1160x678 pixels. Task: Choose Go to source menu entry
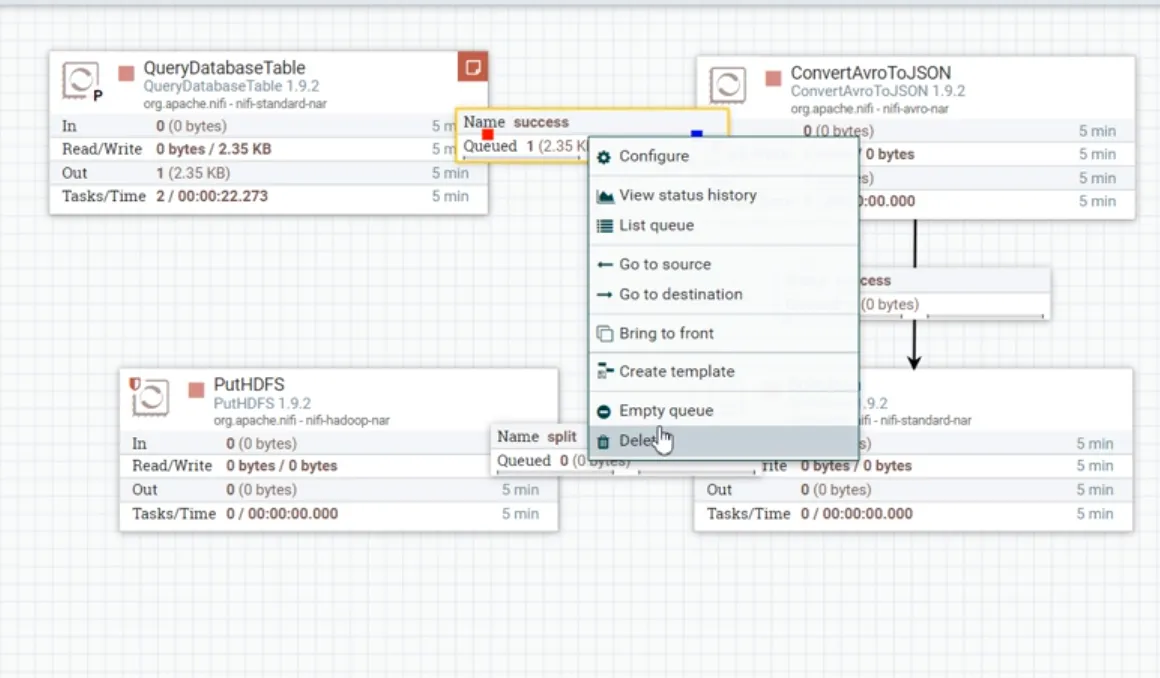coord(724,264)
